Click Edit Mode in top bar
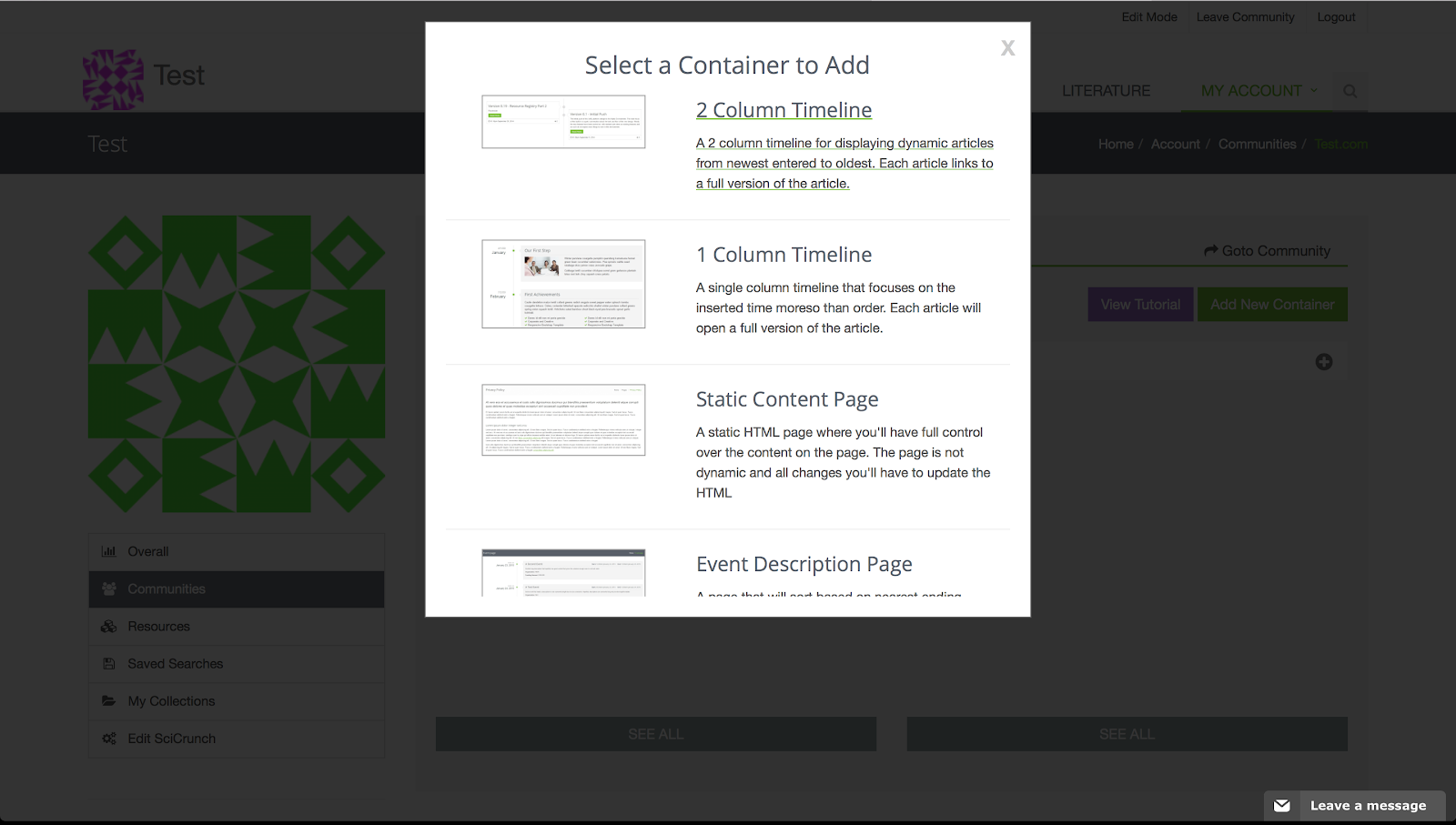 1149,17
